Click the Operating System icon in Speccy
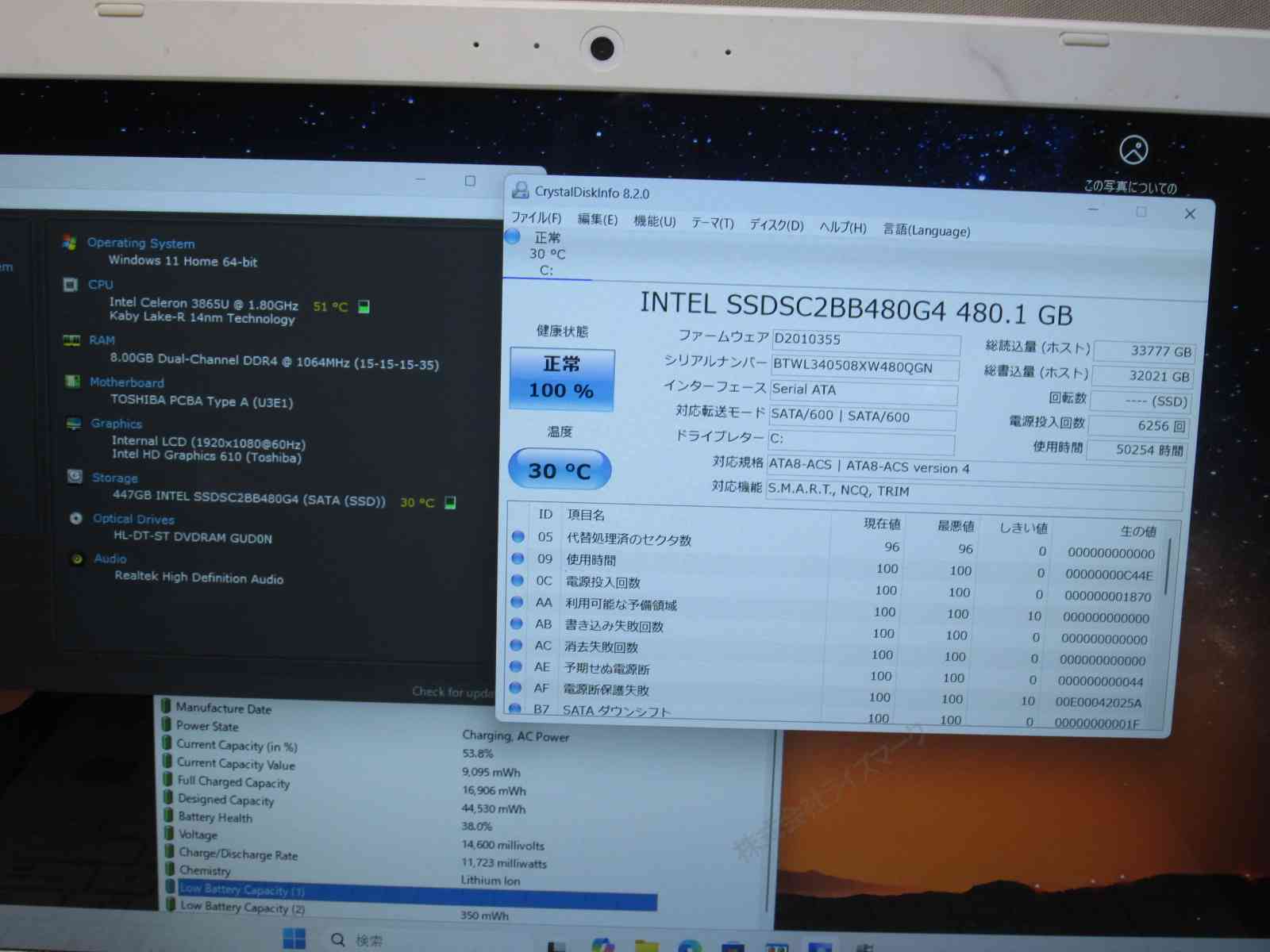 pyautogui.click(x=70, y=242)
